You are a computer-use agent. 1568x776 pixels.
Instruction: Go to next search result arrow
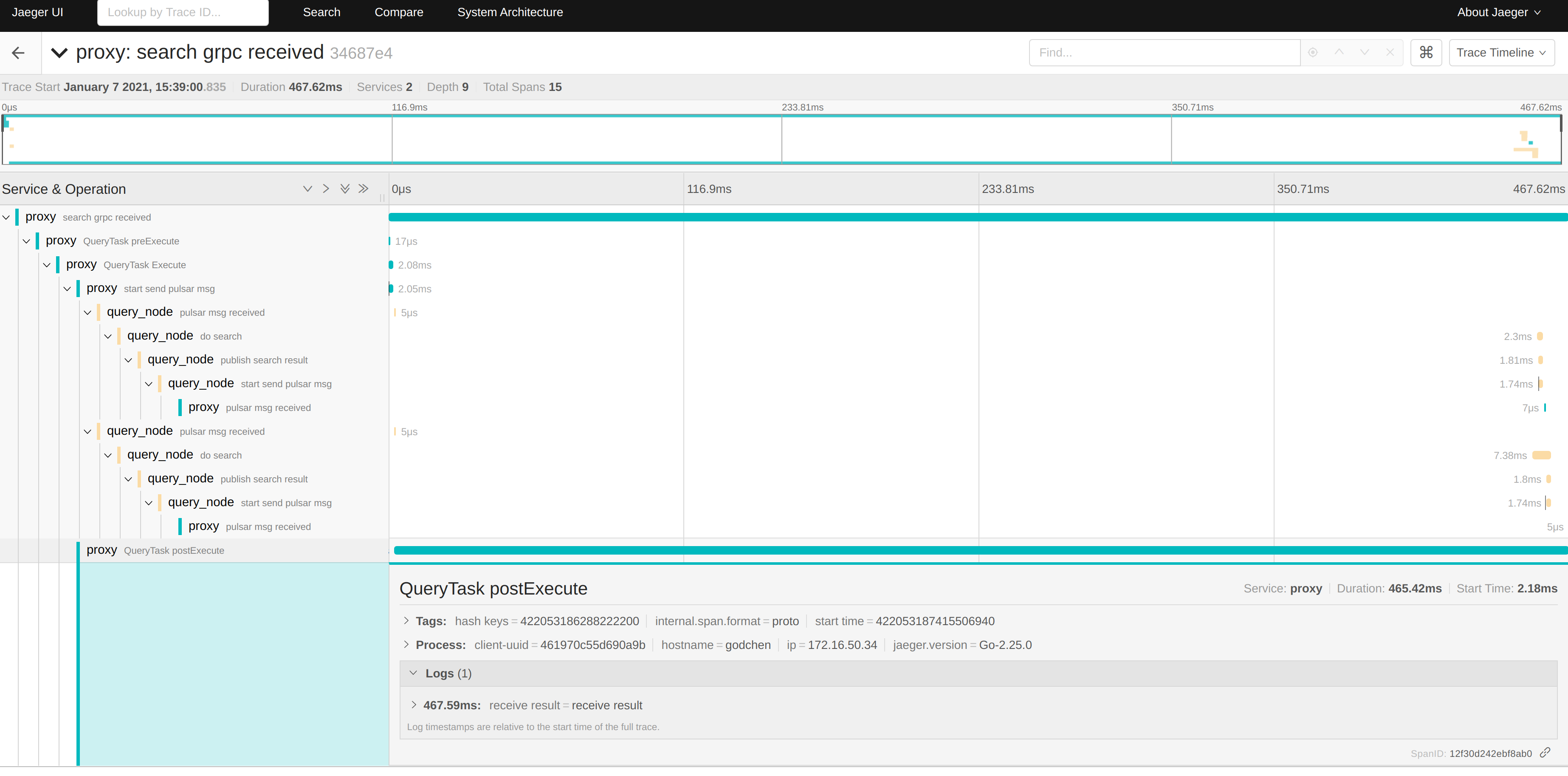[1365, 52]
